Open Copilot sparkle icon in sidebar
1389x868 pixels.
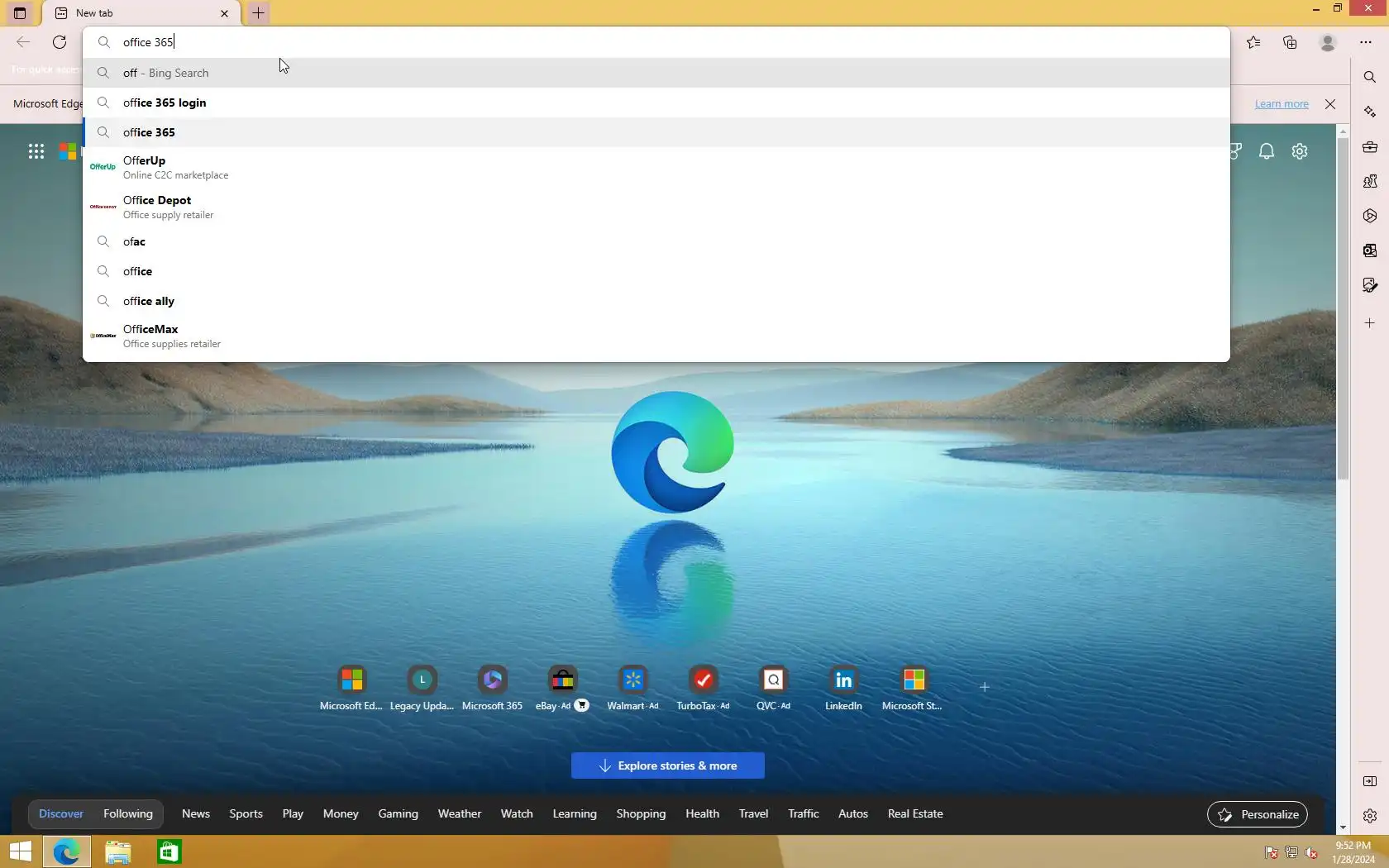[1370, 112]
